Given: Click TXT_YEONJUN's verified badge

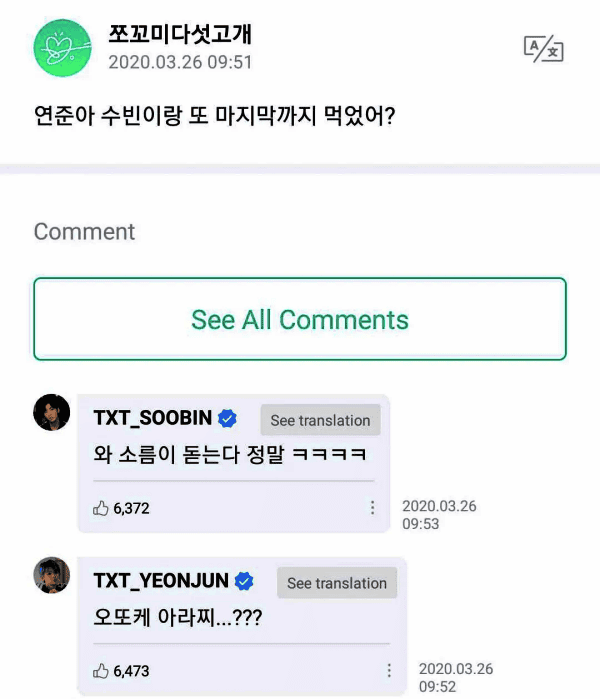Looking at the screenshot, I should coord(244,582).
